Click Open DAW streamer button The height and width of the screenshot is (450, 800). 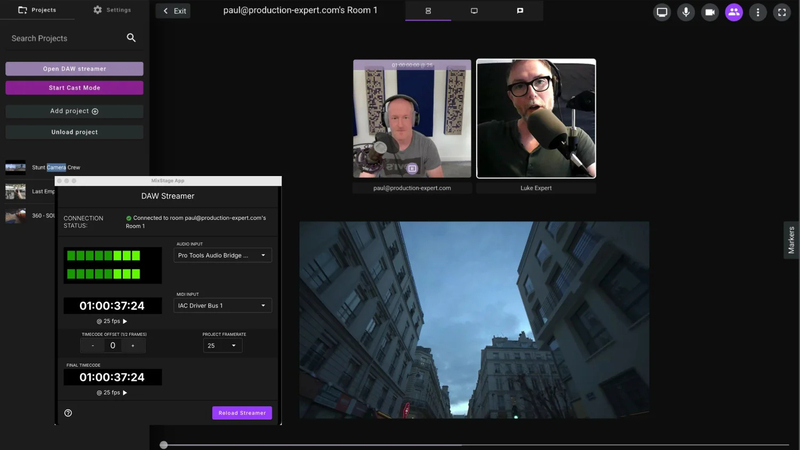point(74,68)
